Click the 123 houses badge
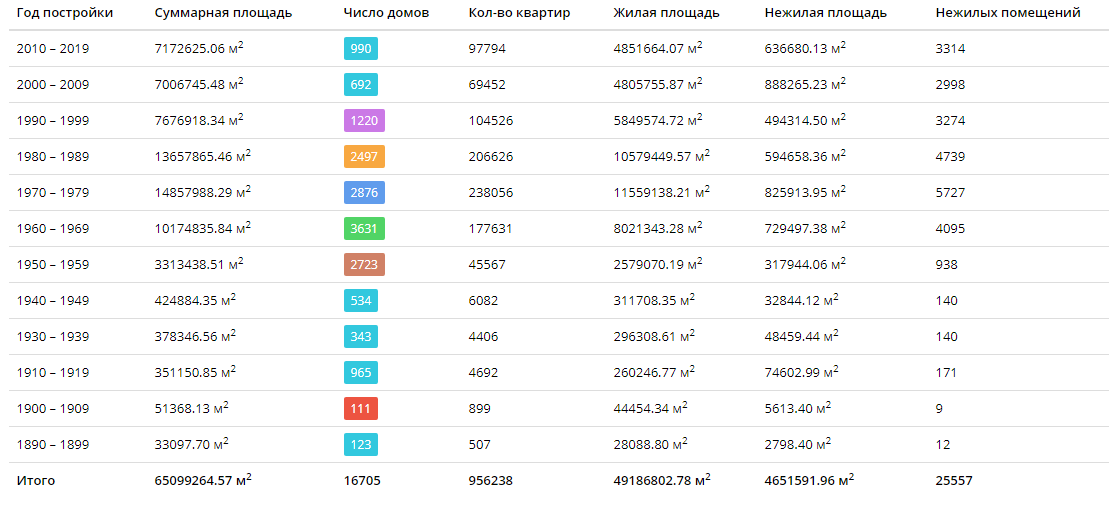The image size is (1109, 514). click(x=361, y=445)
